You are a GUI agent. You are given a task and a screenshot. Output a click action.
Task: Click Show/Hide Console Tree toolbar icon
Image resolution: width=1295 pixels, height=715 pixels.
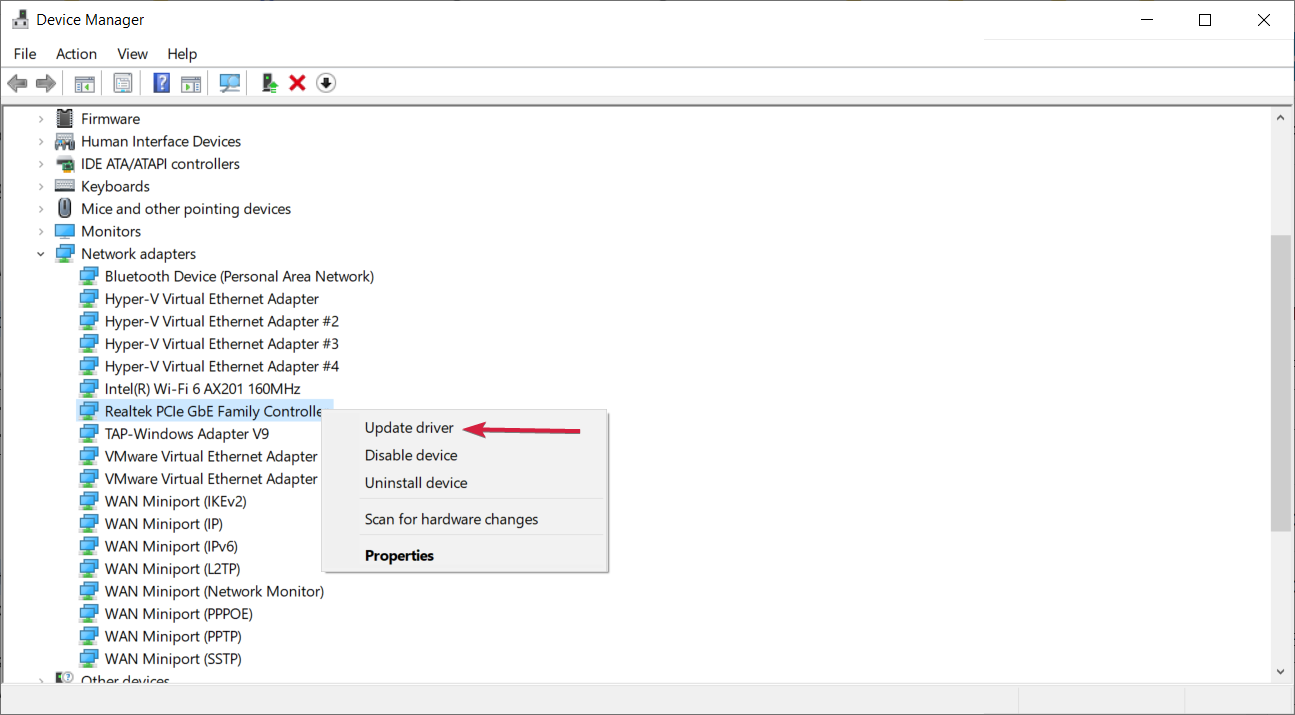tap(85, 83)
